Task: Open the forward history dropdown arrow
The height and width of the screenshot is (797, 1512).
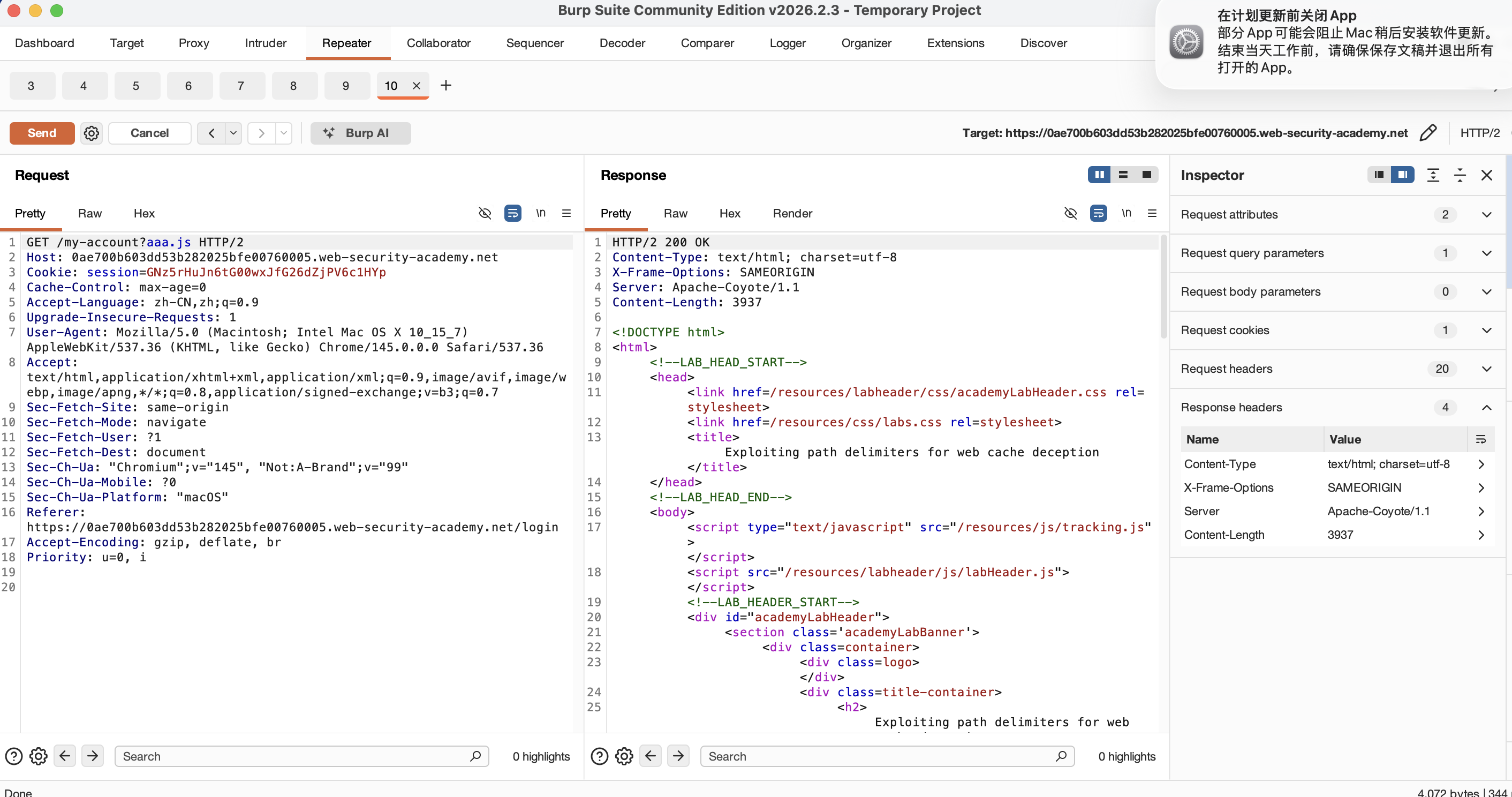Action: 284,133
